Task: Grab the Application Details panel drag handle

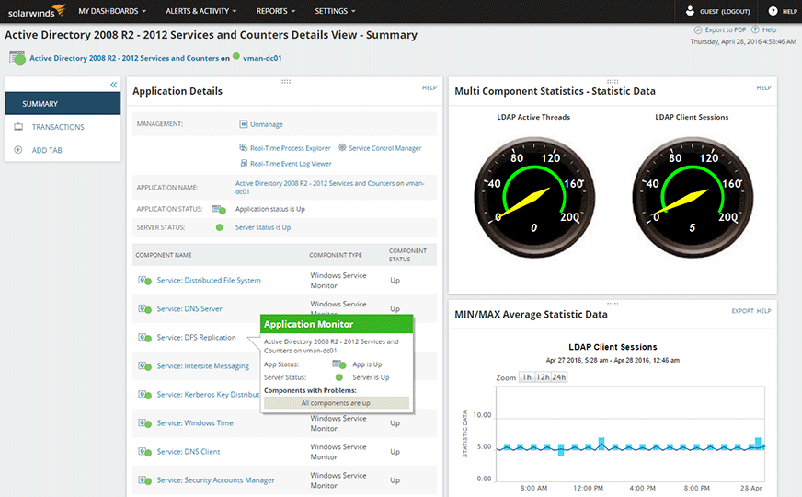Action: 286,81
